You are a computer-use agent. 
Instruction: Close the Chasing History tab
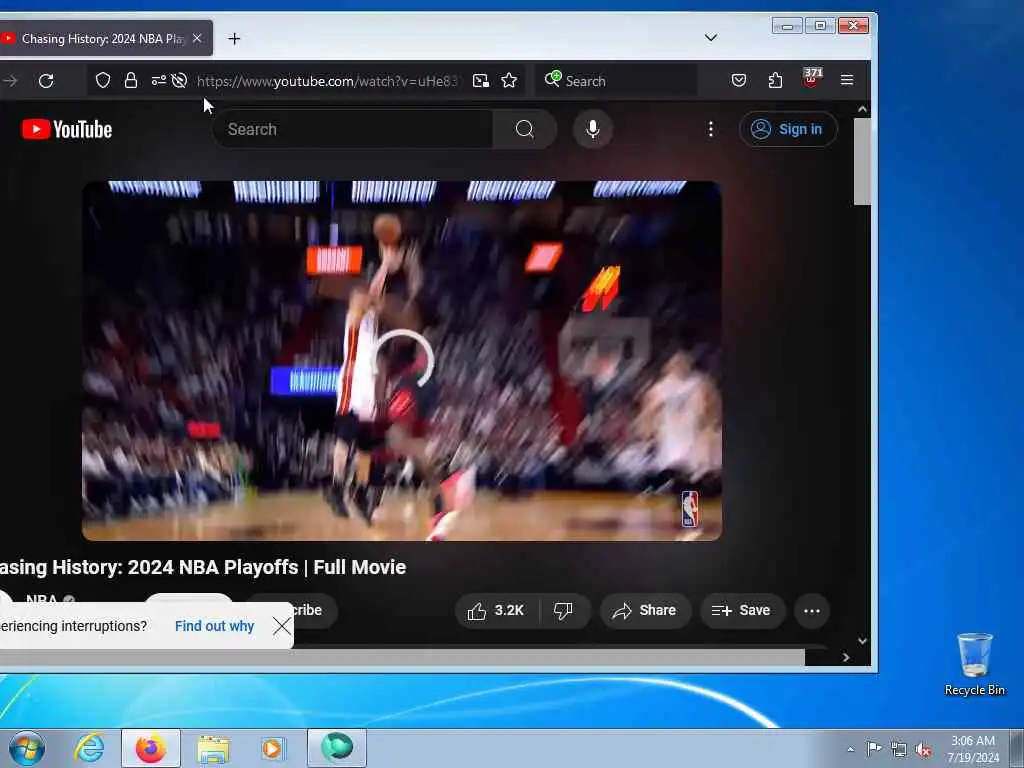coord(197,39)
